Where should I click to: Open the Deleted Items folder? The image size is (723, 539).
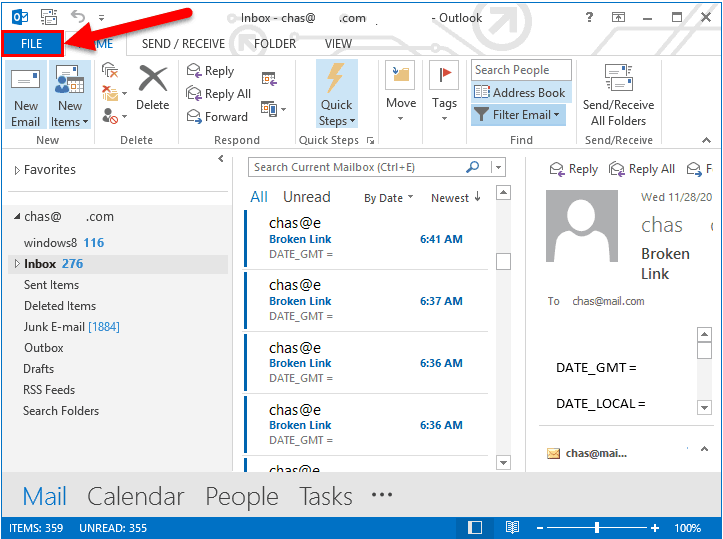tap(60, 306)
